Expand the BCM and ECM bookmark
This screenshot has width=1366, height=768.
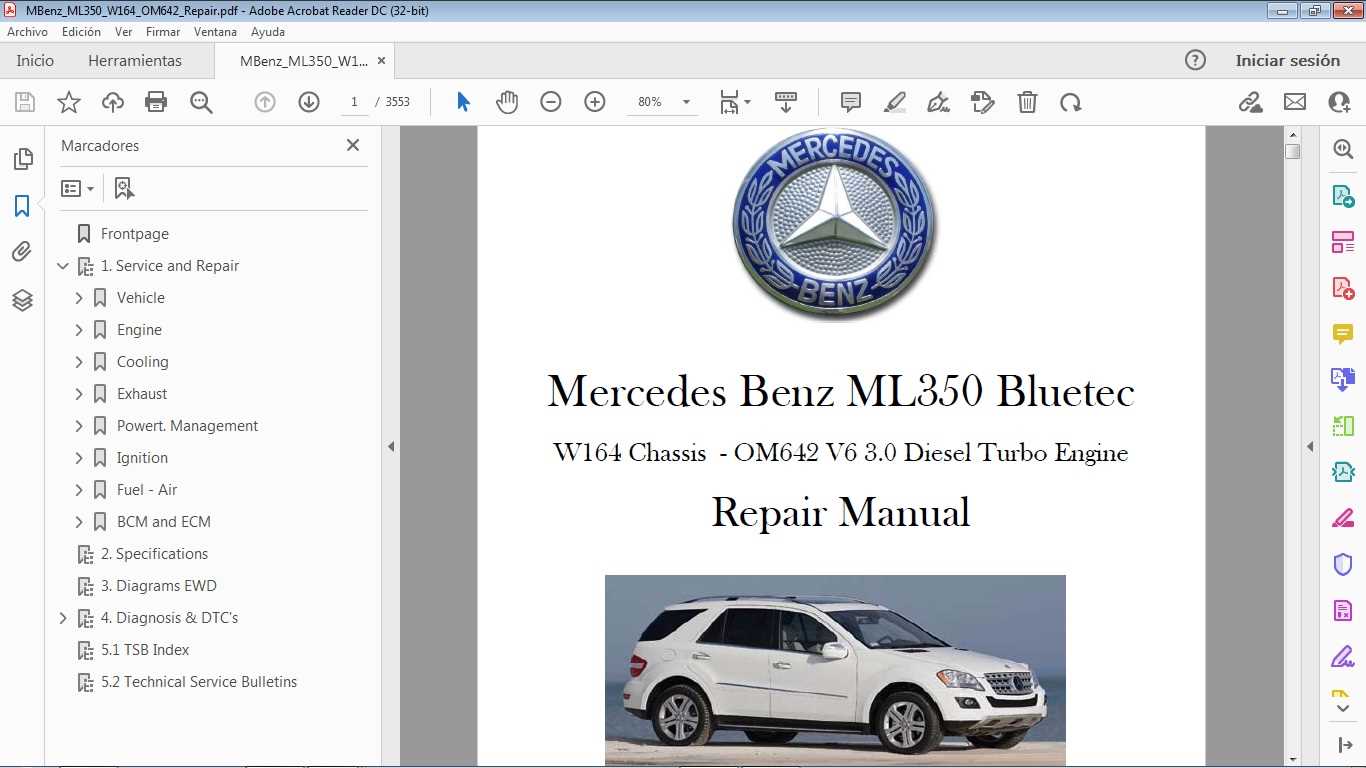pyautogui.click(x=79, y=522)
